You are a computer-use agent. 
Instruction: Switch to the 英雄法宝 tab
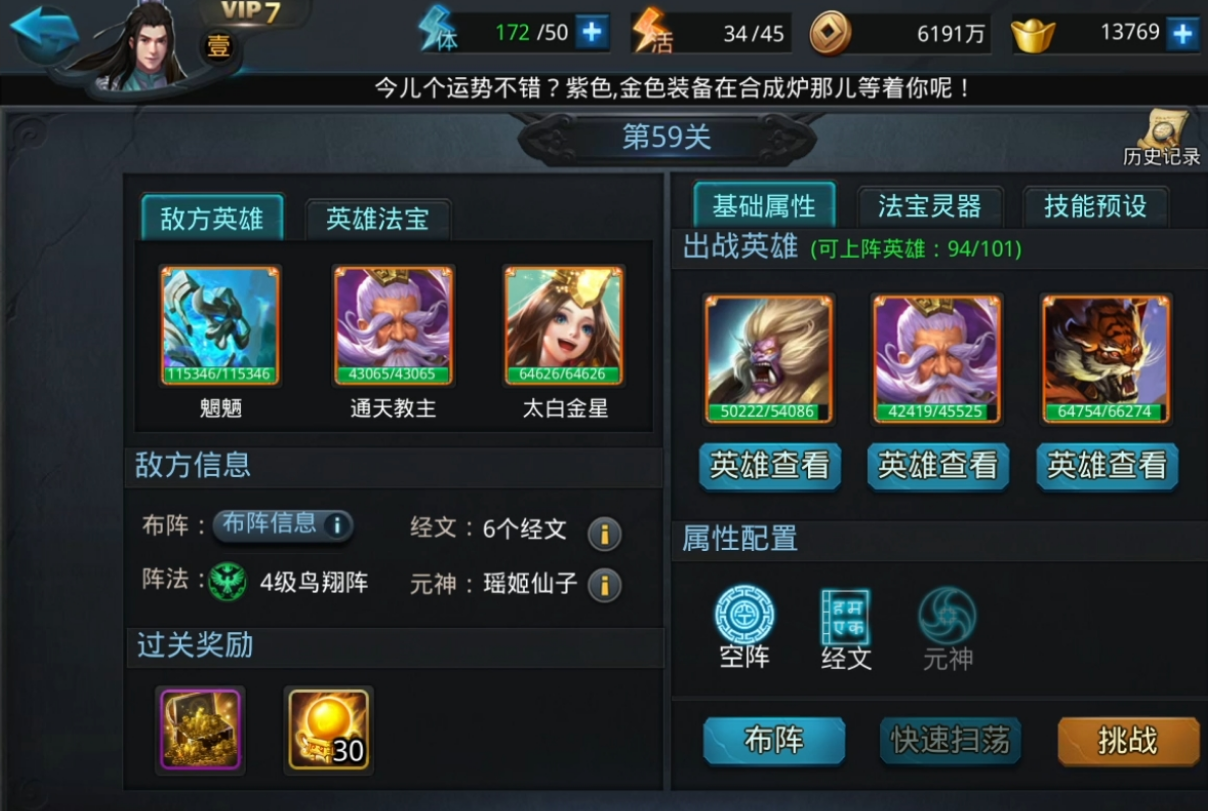point(377,220)
